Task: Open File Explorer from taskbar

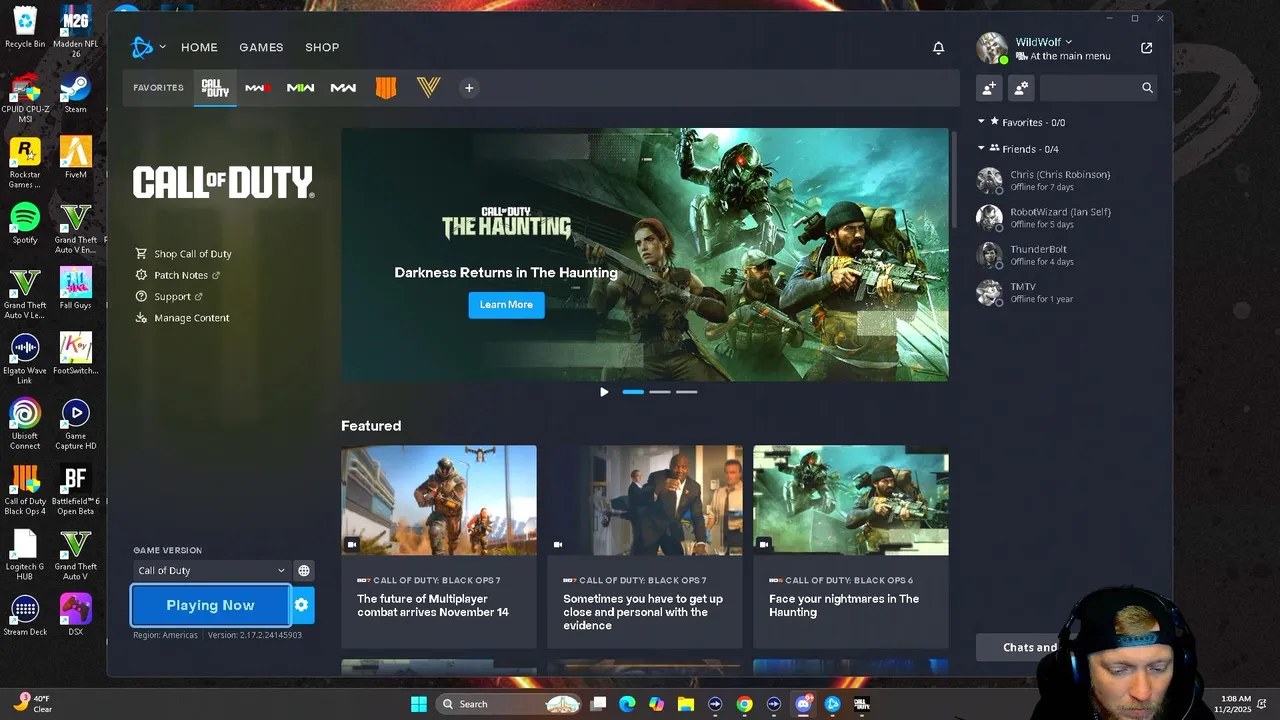Action: tap(686, 704)
